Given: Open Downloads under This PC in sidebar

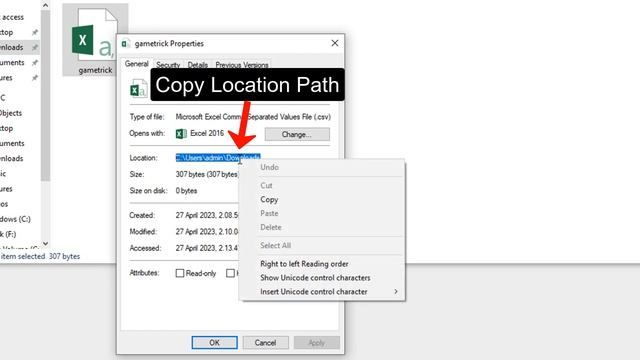Looking at the screenshot, I should pos(11,158).
